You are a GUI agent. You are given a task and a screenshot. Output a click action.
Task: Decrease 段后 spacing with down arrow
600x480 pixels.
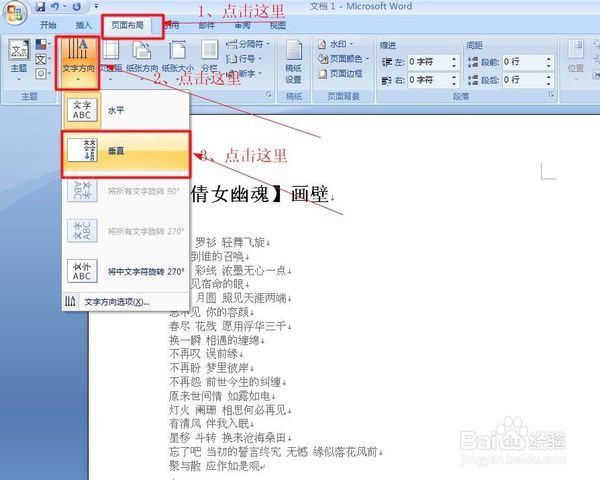pyautogui.click(x=549, y=83)
